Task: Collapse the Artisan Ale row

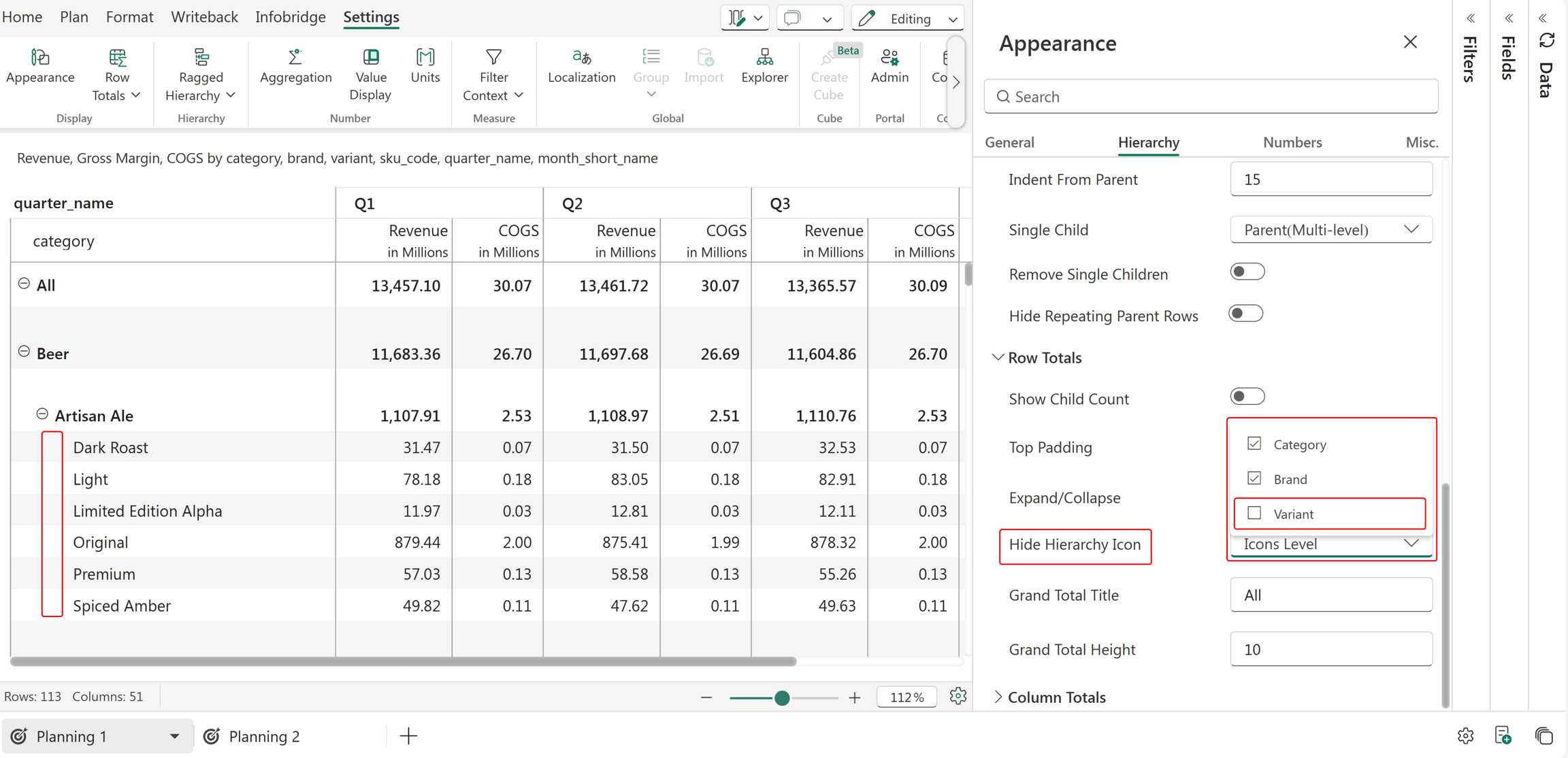Action: click(x=42, y=414)
